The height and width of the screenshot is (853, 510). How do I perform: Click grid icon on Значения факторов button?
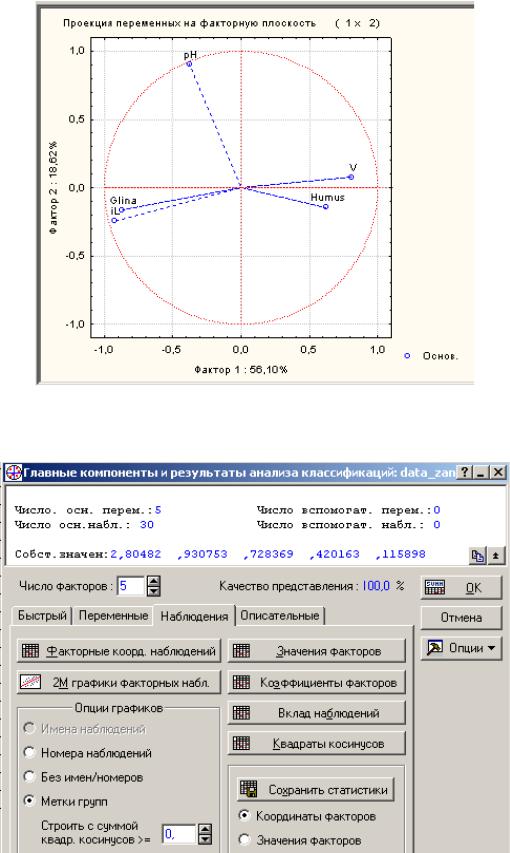[241, 651]
